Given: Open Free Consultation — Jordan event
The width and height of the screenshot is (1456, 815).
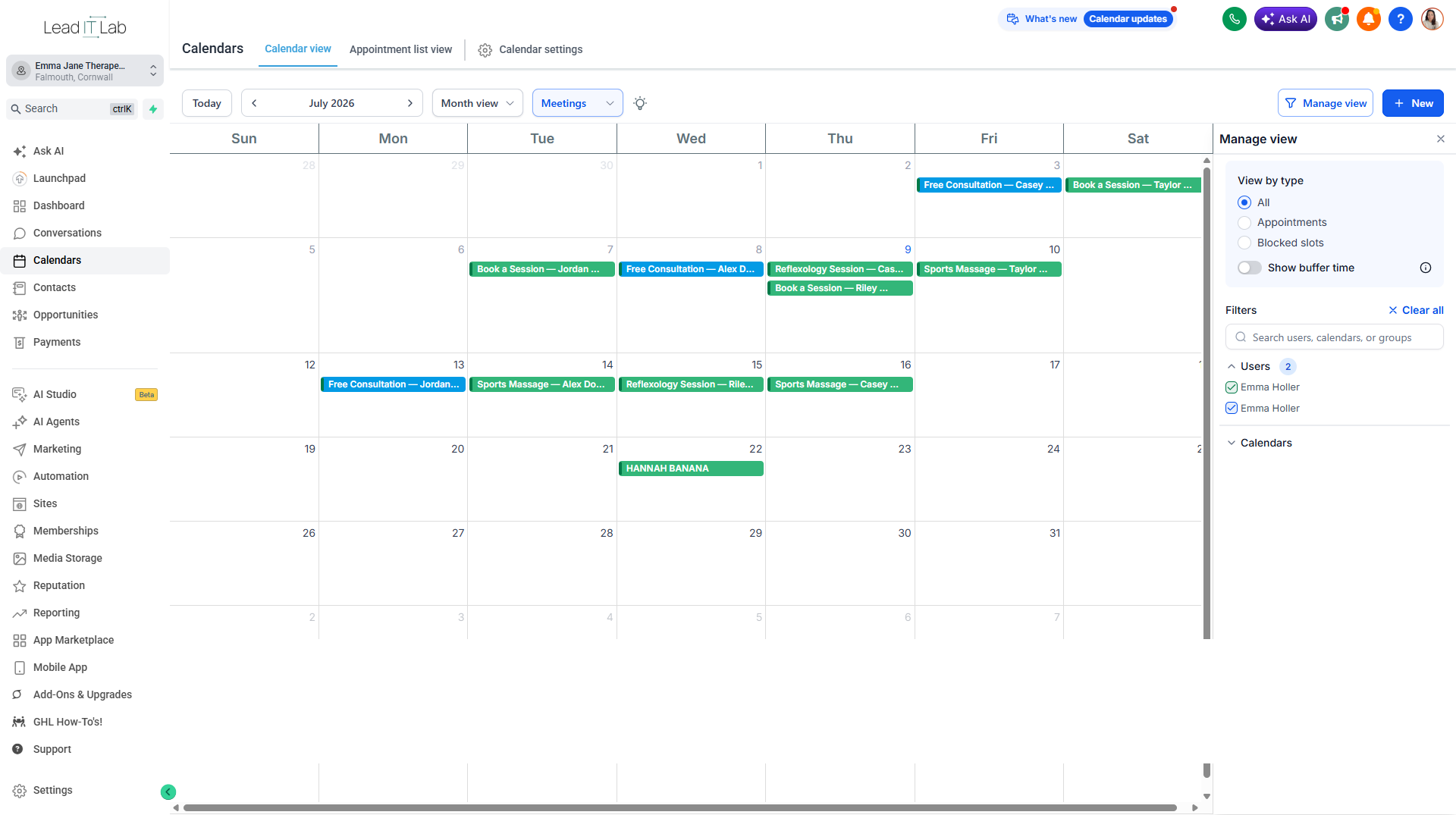Looking at the screenshot, I should click(393, 384).
